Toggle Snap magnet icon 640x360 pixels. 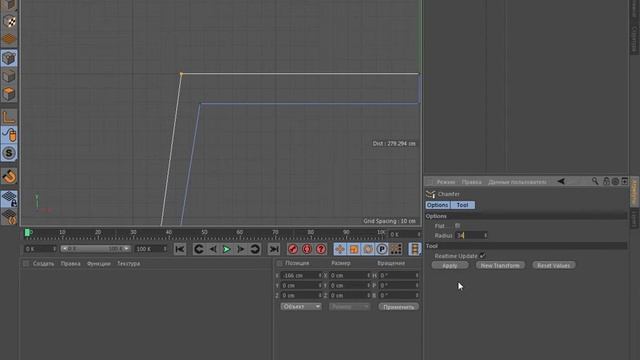point(9,176)
